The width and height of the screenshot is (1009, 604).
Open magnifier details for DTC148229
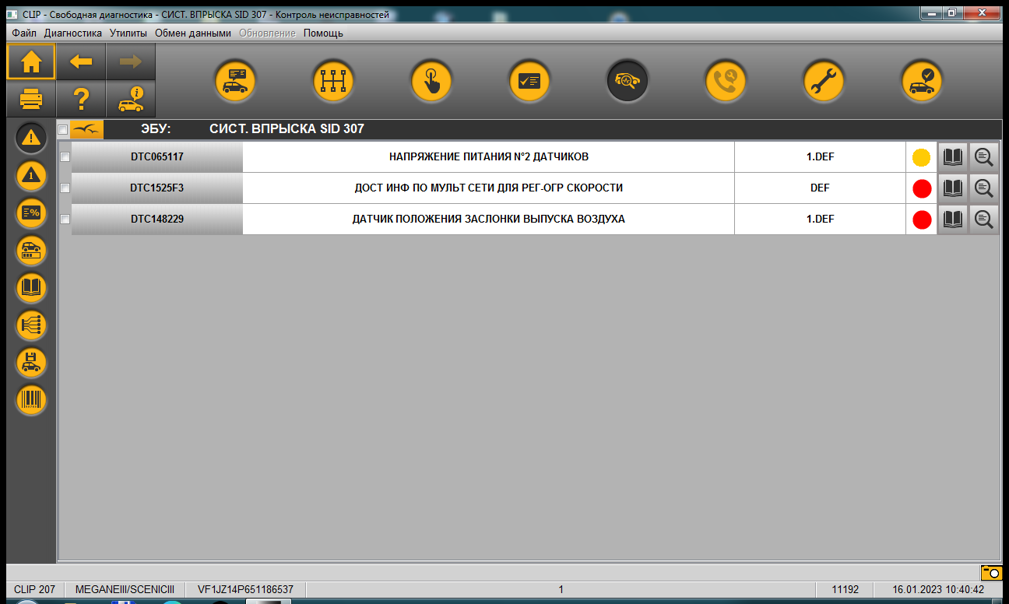coord(983,219)
